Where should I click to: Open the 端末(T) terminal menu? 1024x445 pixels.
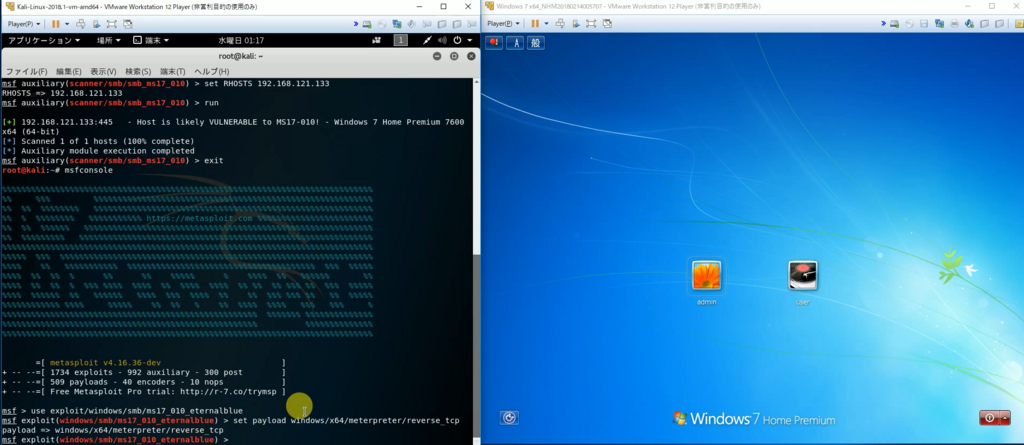point(173,71)
